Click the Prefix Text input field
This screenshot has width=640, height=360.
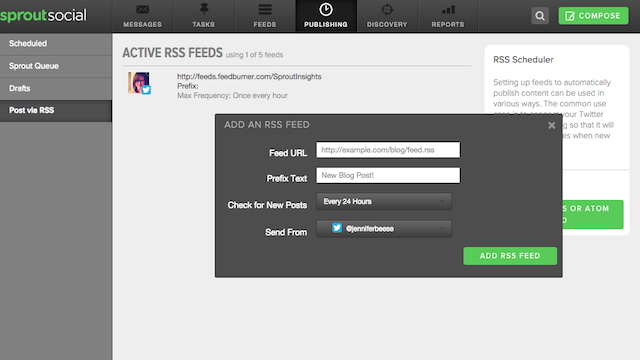click(x=388, y=176)
